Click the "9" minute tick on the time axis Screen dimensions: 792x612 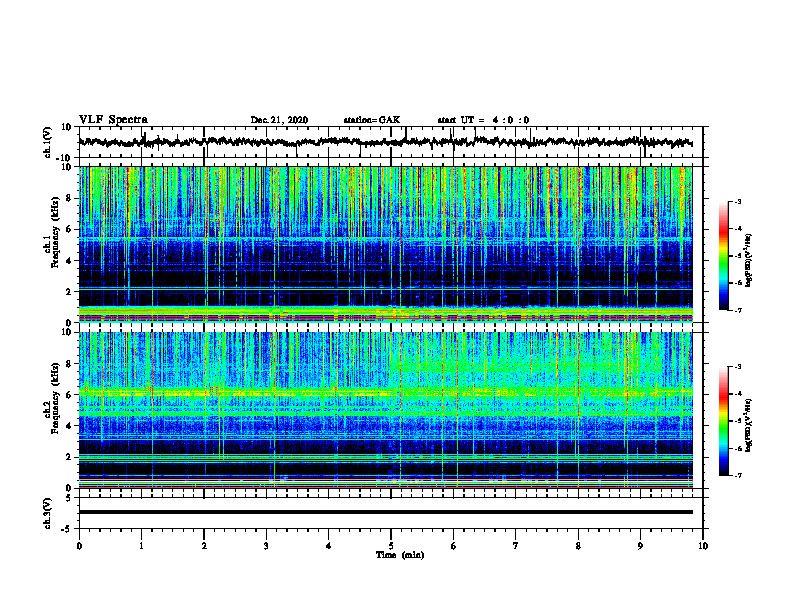pos(640,546)
